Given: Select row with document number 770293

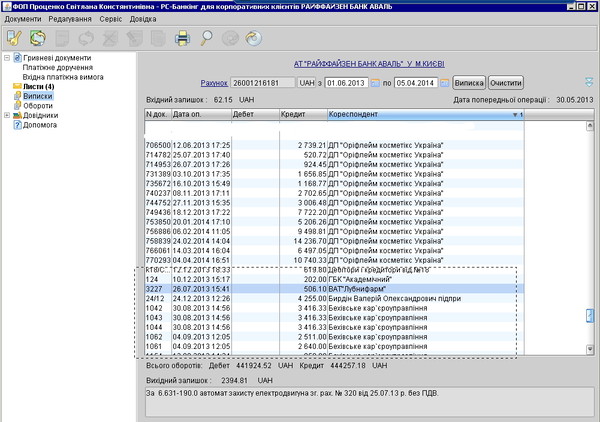Looking at the screenshot, I should coord(334,260).
